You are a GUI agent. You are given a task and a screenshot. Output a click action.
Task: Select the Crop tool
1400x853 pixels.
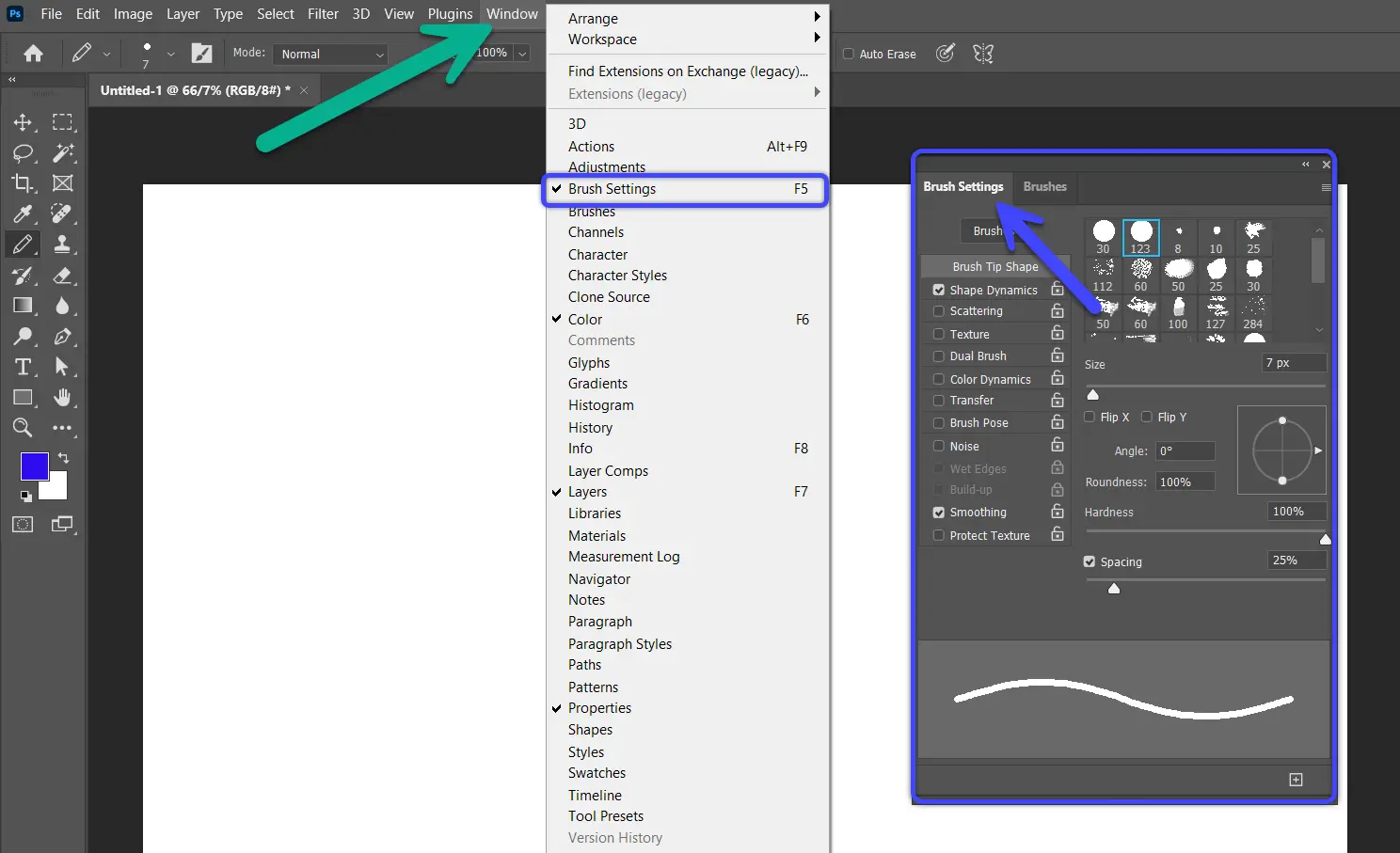point(23,183)
